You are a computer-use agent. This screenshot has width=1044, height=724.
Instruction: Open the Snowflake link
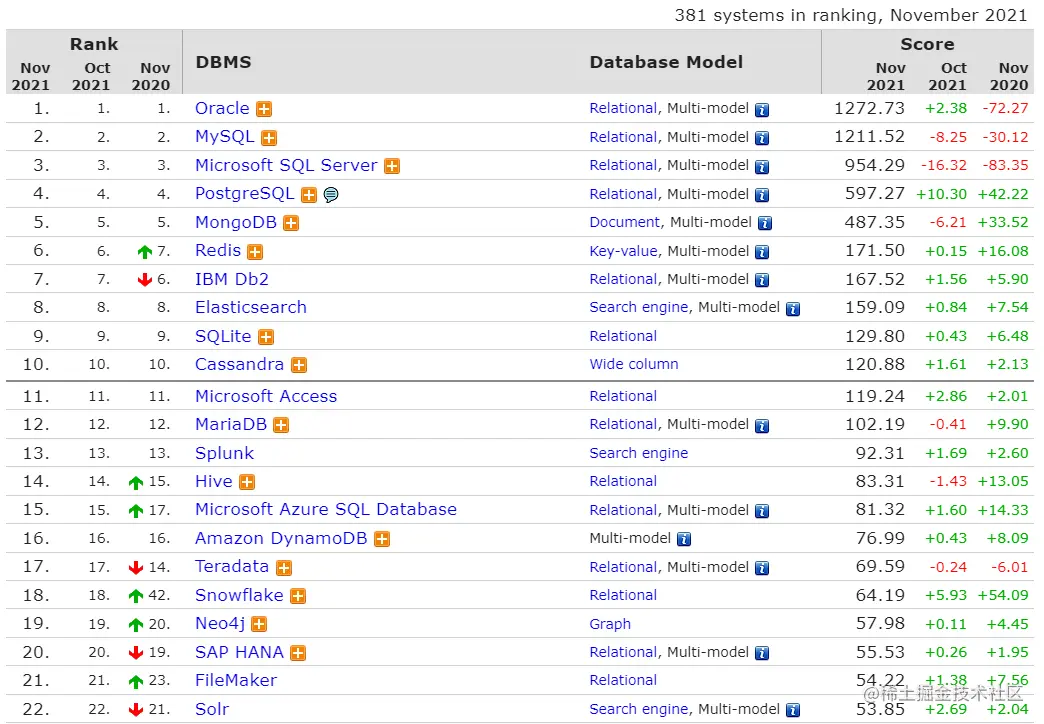pos(239,595)
